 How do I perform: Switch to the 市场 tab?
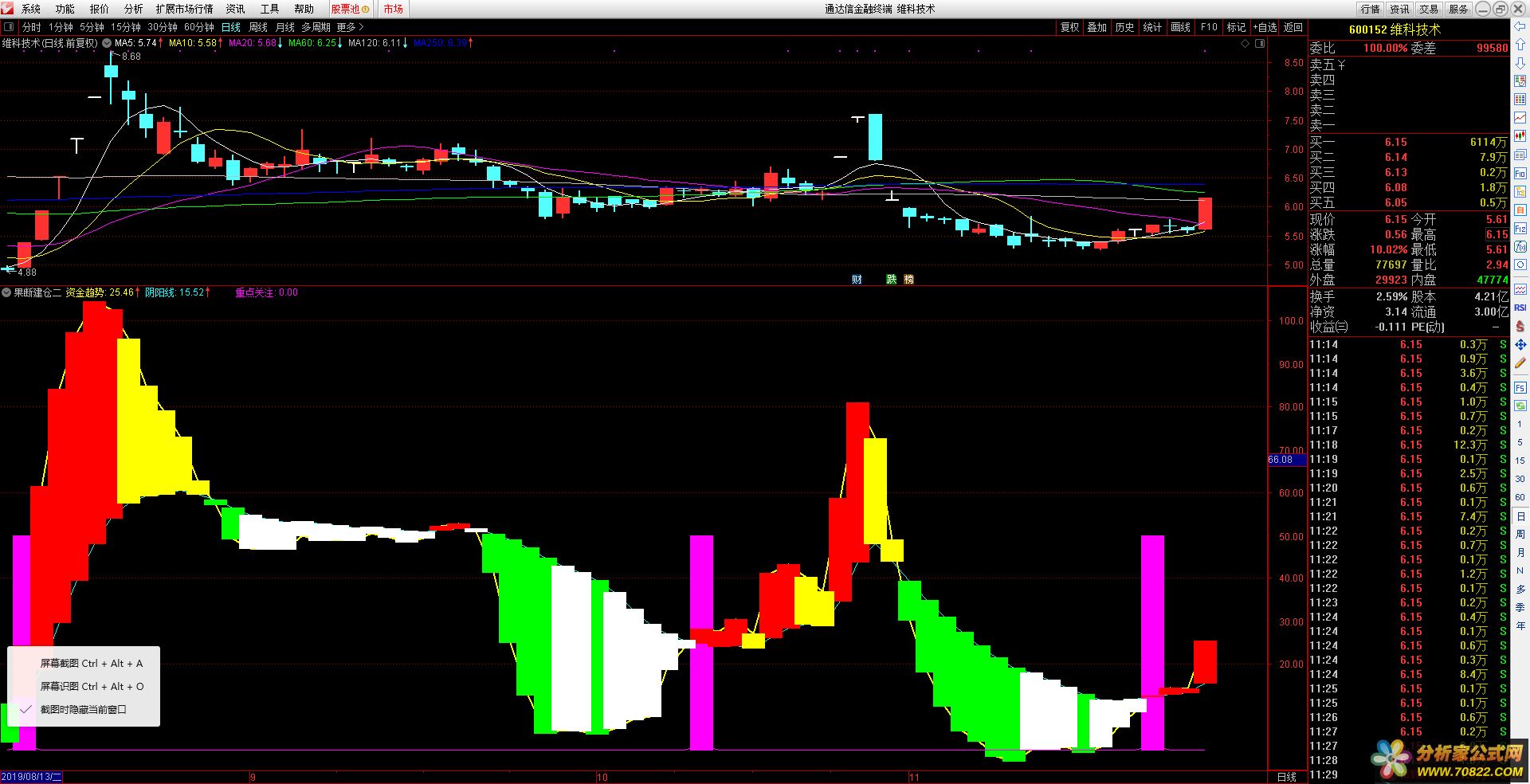pyautogui.click(x=393, y=9)
